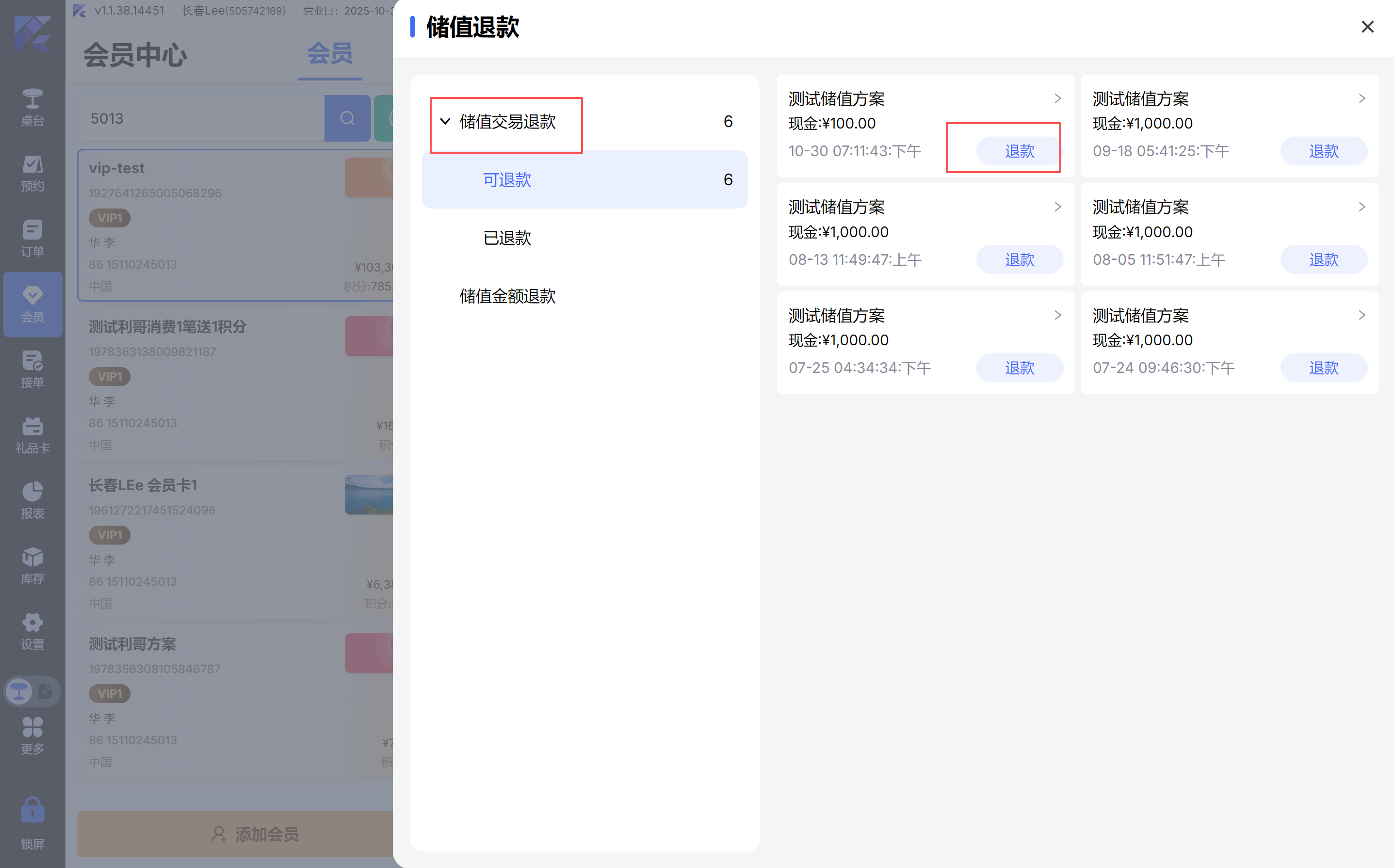The height and width of the screenshot is (868, 1394).
Task: Expand the 10-30 ¥100.00 record chevron
Action: coord(1057,99)
